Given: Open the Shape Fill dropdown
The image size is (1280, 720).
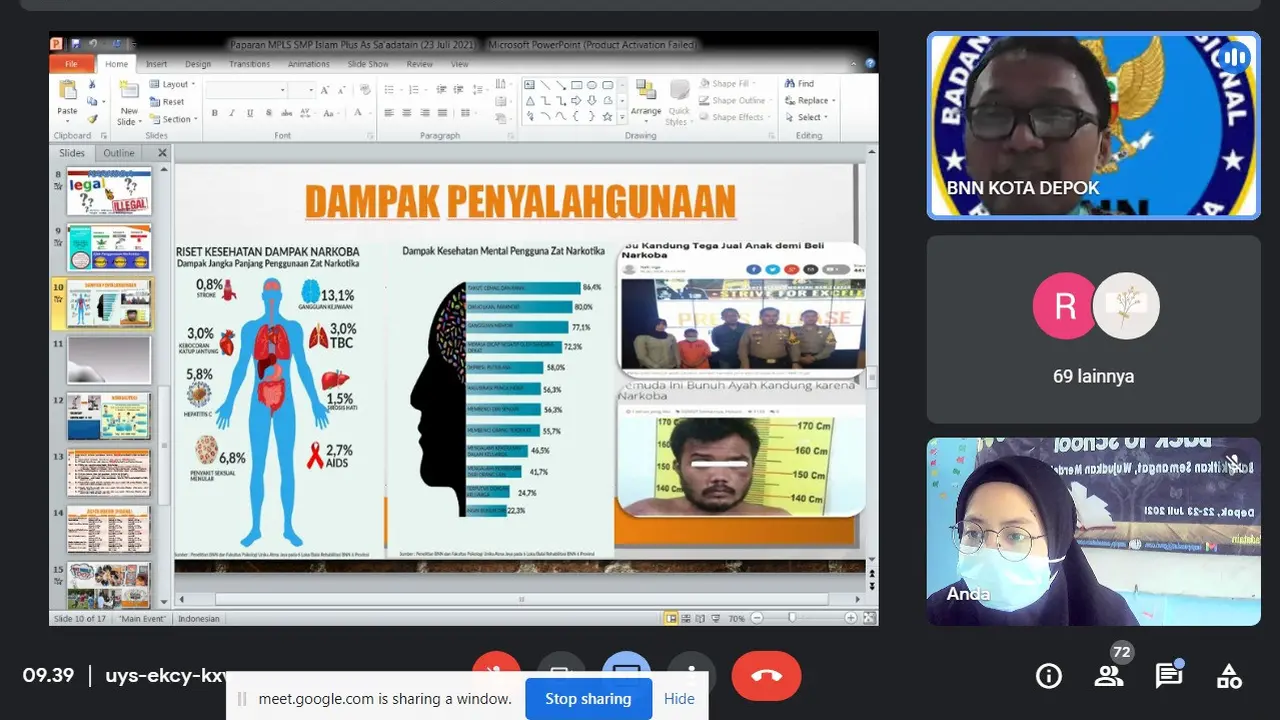Looking at the screenshot, I should point(730,84).
